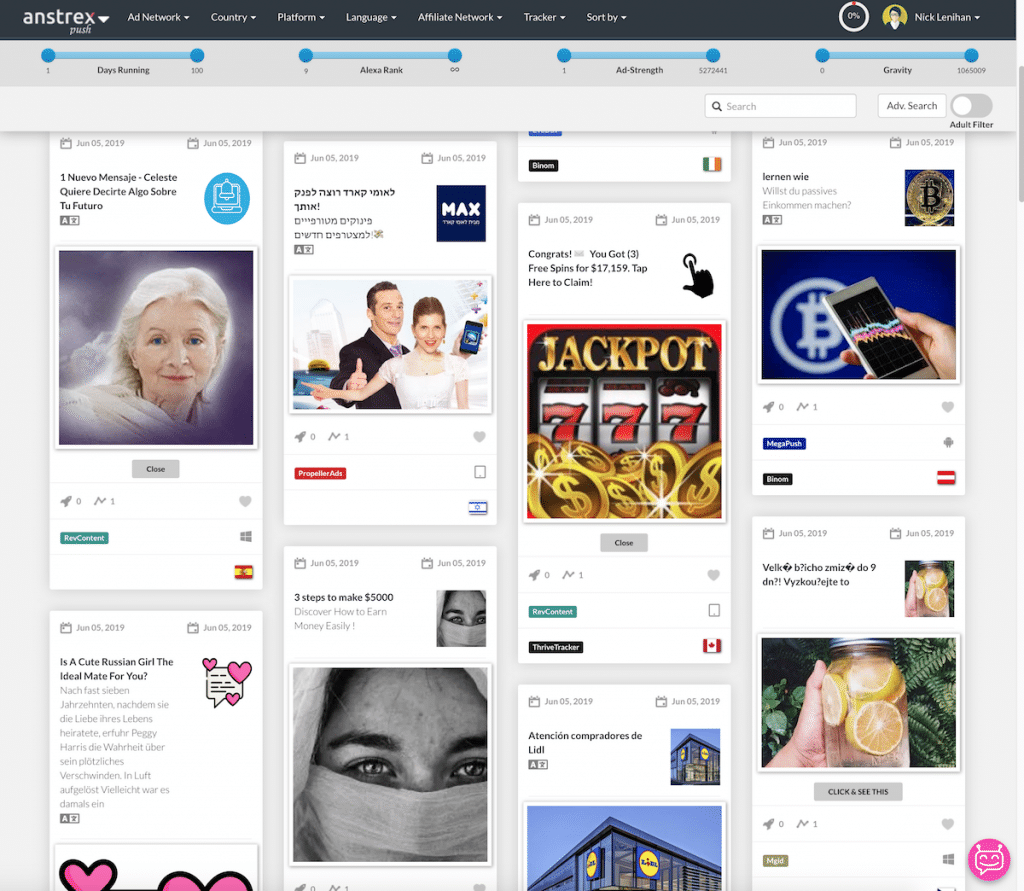Image resolution: width=1024 pixels, height=891 pixels.
Task: Click the RevContent tag on Celeste card
Action: (84, 538)
